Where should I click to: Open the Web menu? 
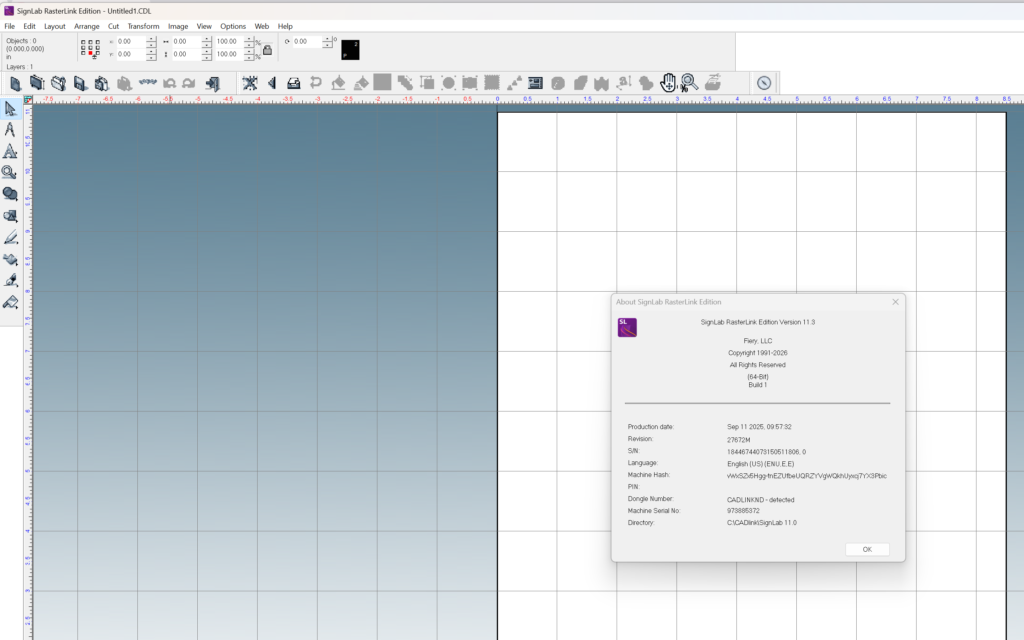(262, 26)
